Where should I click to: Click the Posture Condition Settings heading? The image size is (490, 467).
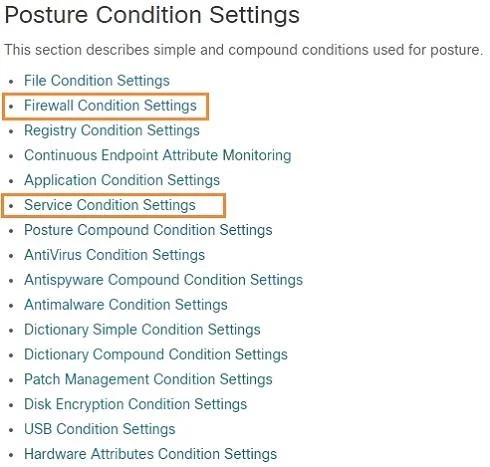pos(152,15)
